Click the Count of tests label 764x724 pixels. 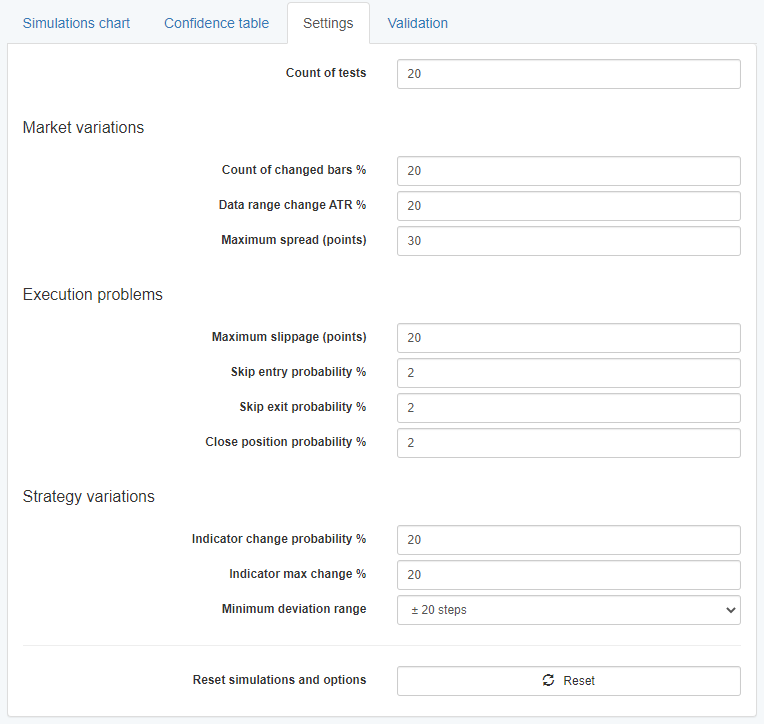[325, 73]
